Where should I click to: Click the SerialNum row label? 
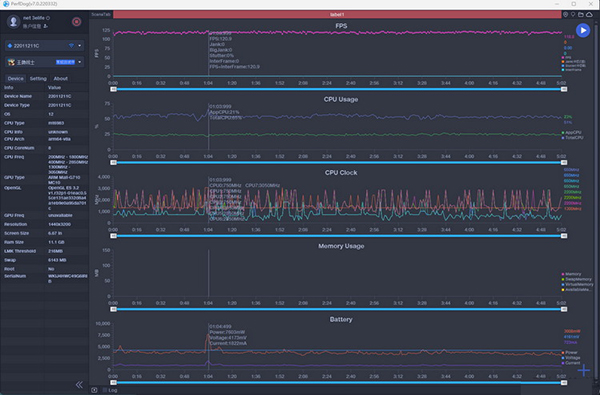click(15, 276)
